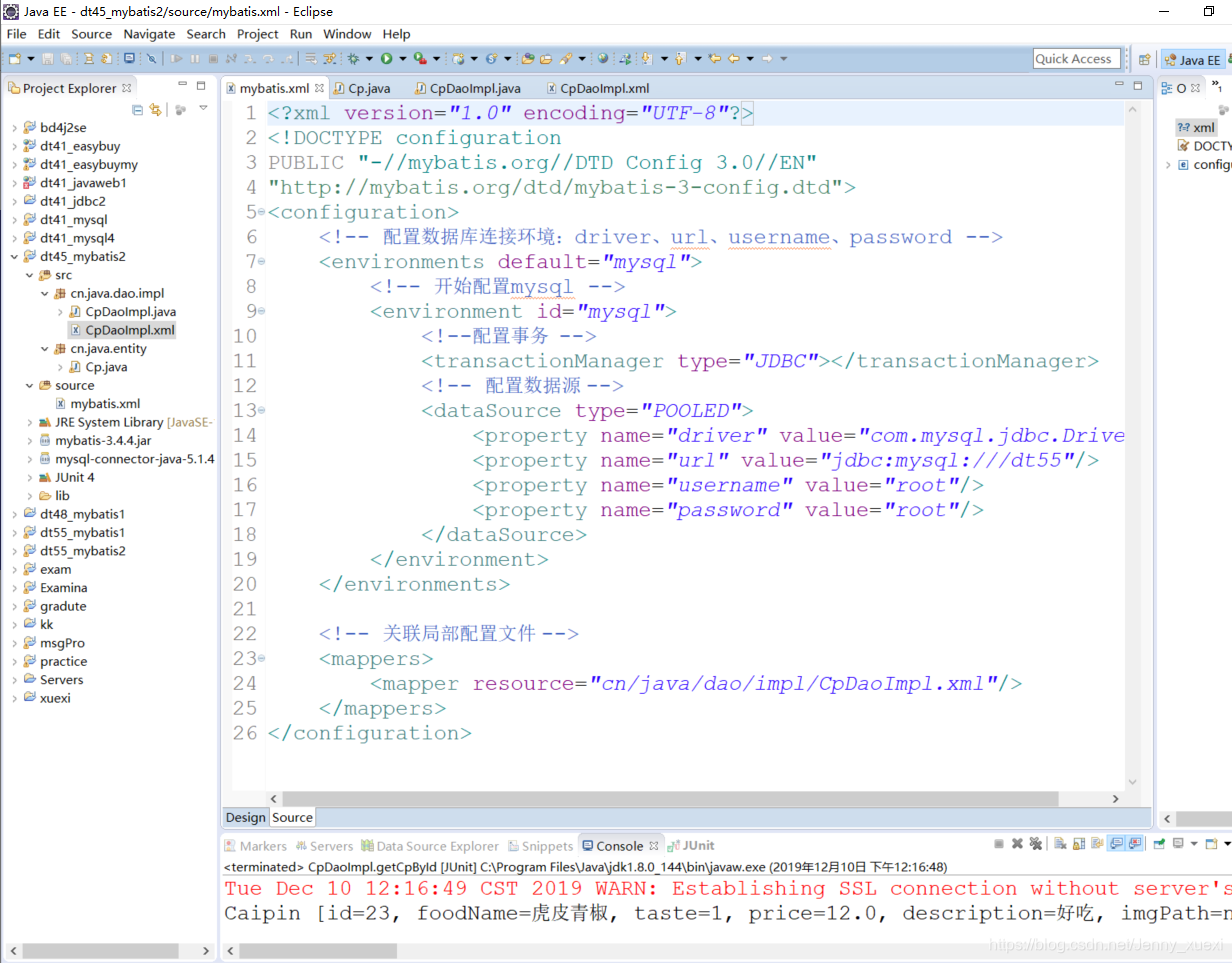Open dropdown arrow next to Debug icon
The image size is (1232, 963).
pos(369,59)
